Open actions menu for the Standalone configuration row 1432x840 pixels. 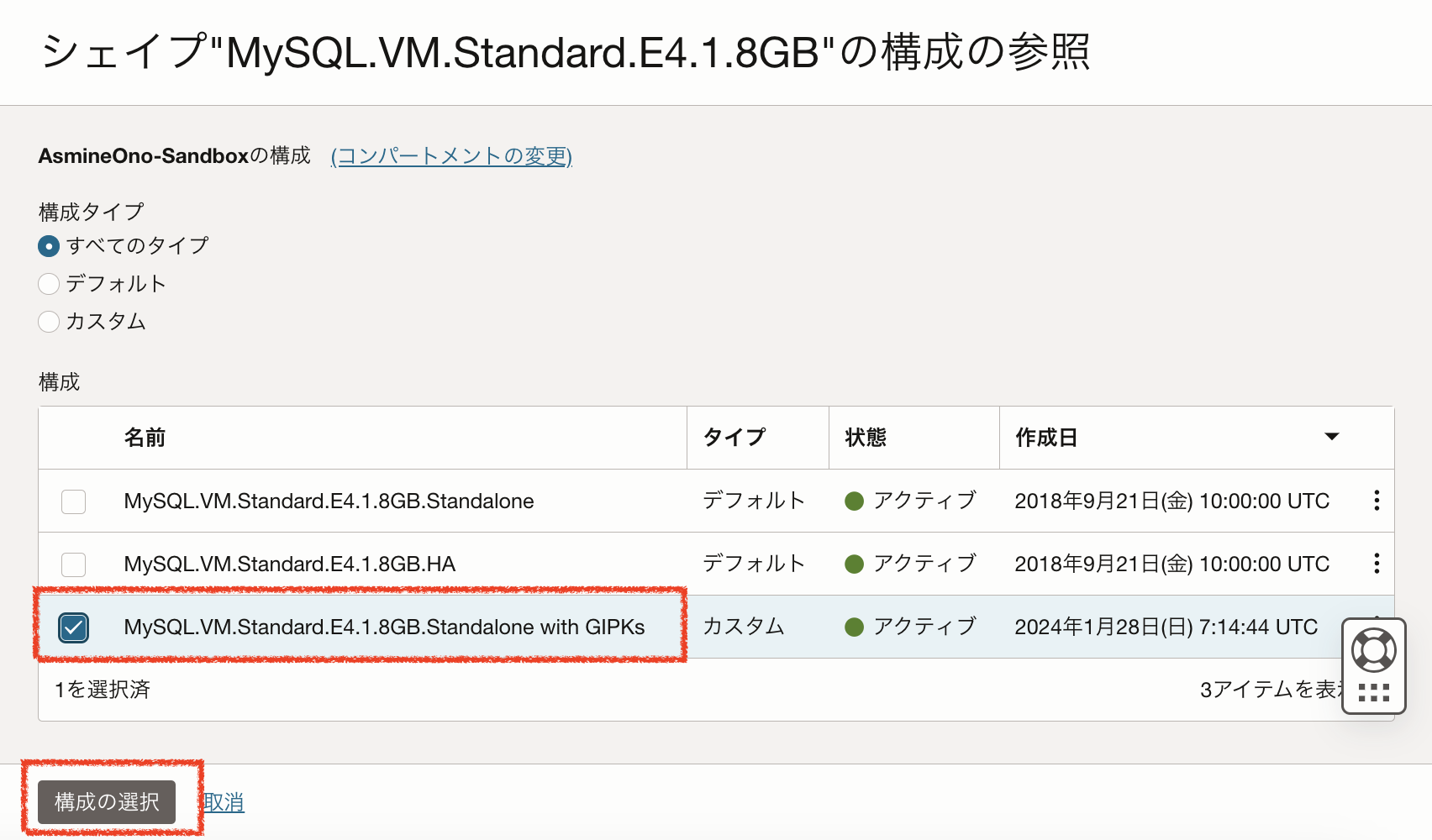point(1376,501)
